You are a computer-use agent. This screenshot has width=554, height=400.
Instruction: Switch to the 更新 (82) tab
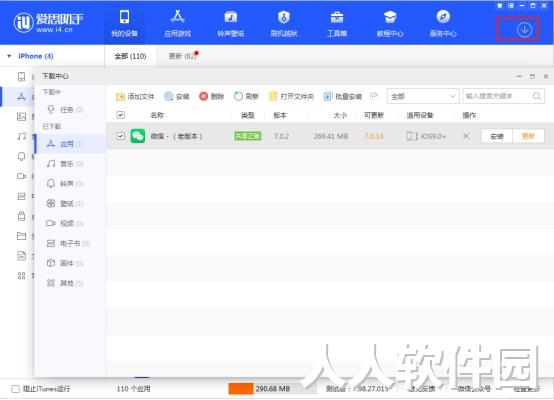pos(182,56)
